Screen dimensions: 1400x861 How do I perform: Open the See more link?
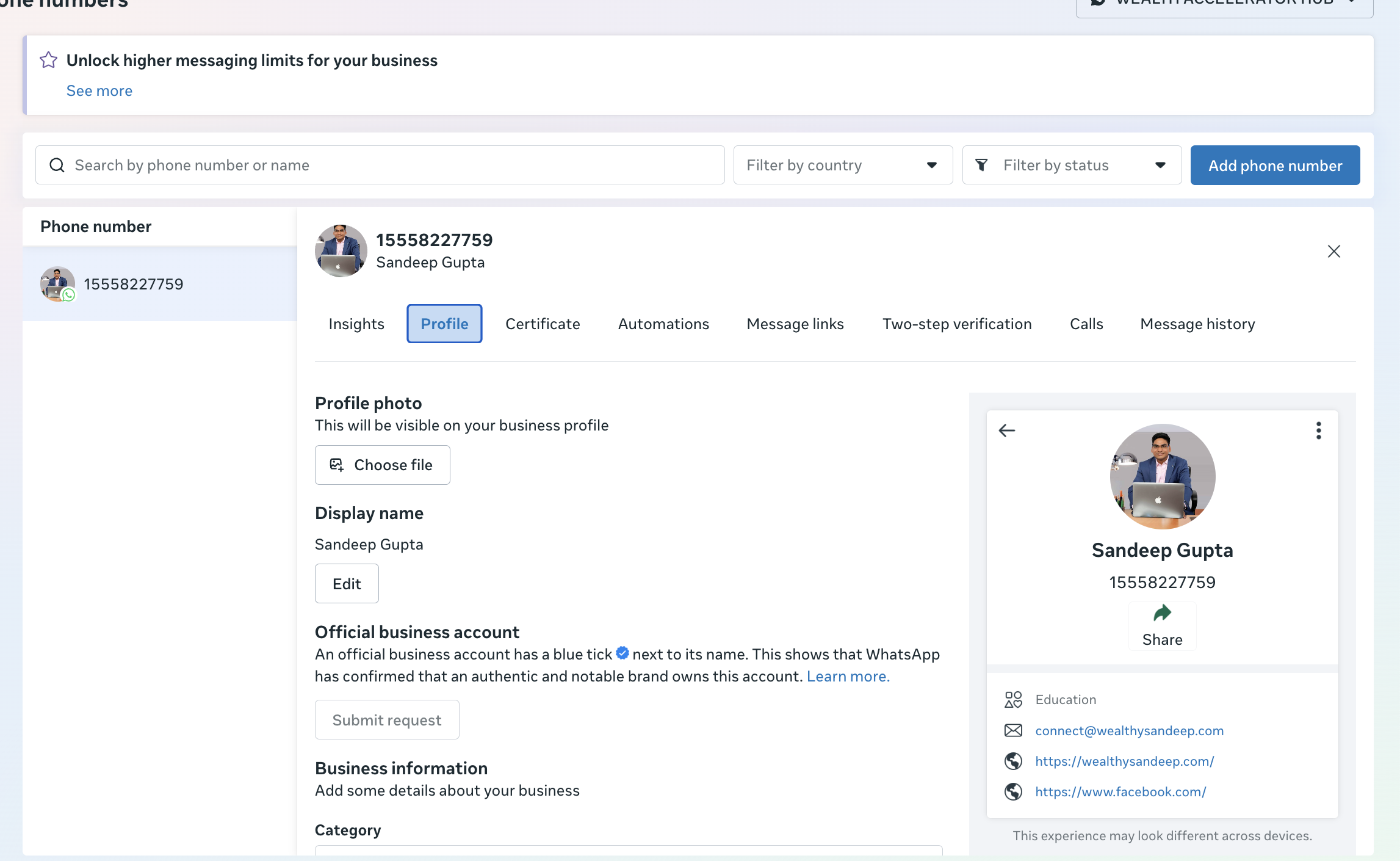(99, 90)
